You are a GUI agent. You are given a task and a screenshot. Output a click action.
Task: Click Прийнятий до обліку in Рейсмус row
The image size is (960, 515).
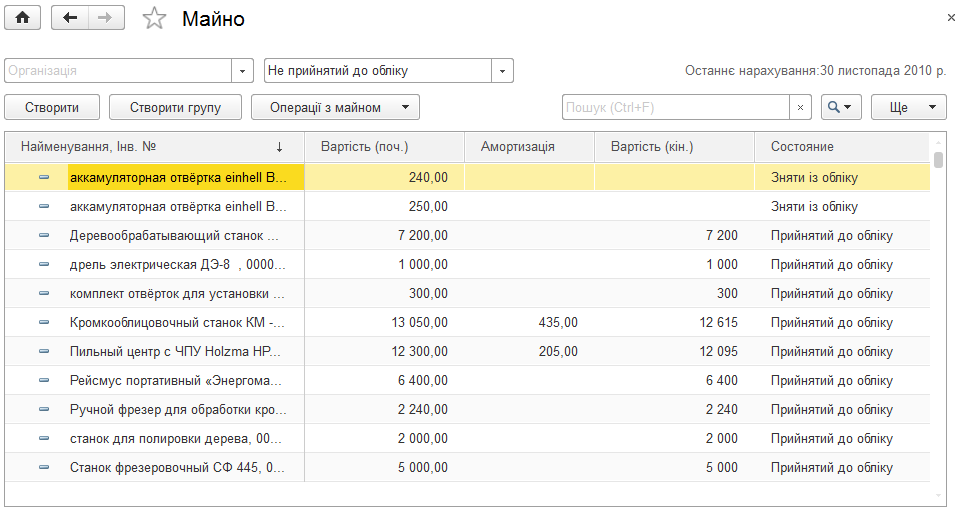[831, 381]
